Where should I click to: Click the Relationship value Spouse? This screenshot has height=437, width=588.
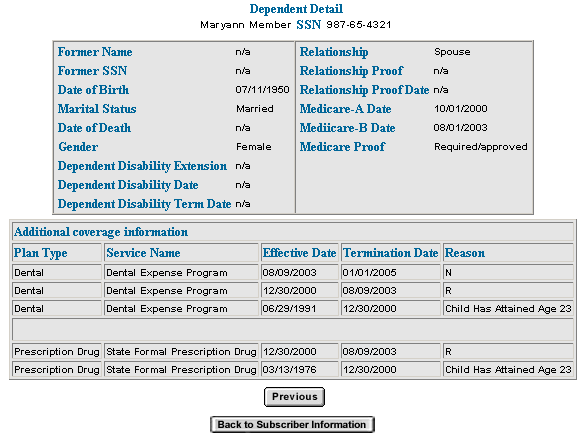coord(452,52)
